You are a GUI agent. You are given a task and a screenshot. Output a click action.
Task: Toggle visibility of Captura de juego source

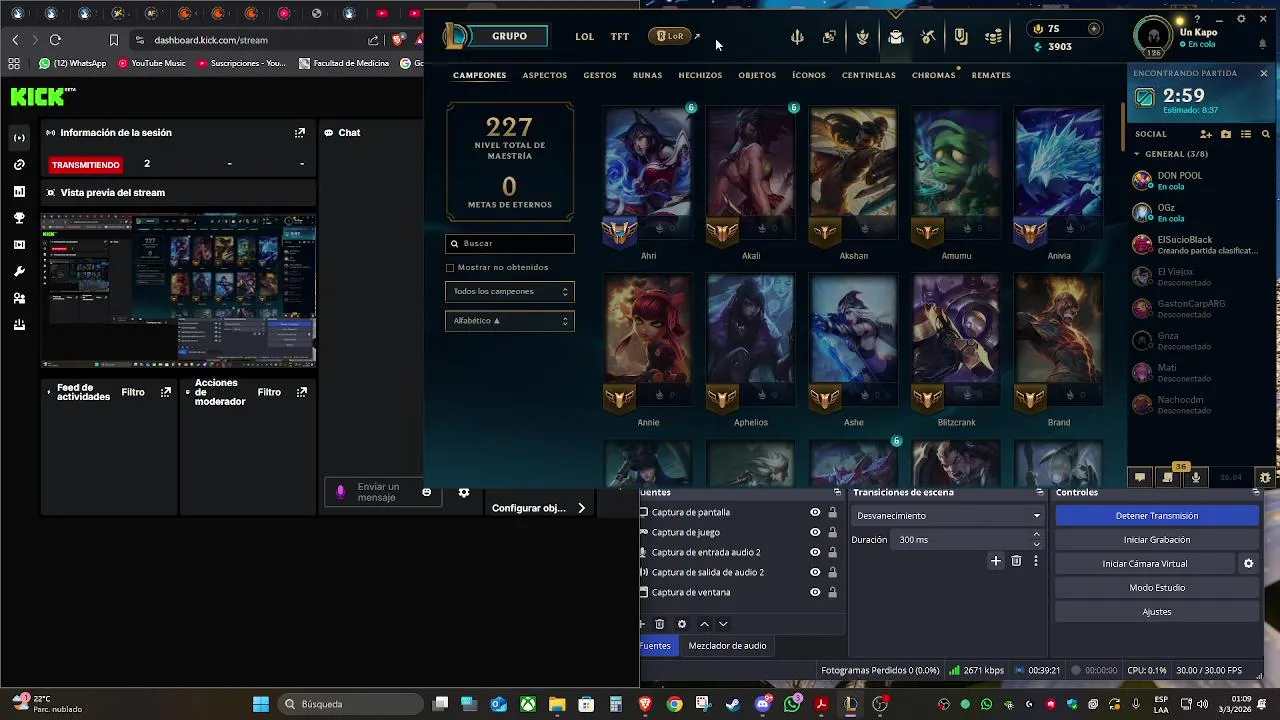[815, 532]
